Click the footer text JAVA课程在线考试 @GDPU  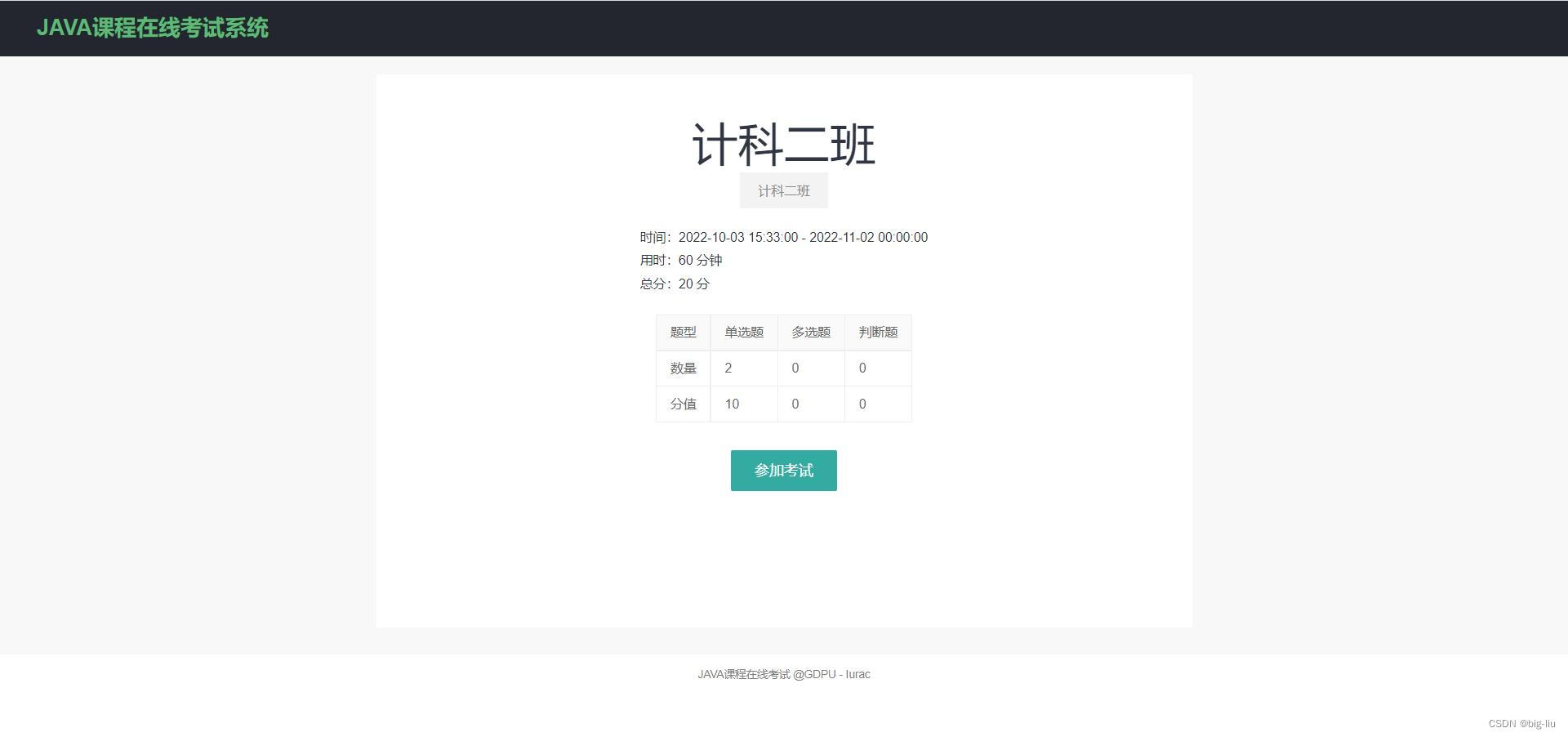783,673
